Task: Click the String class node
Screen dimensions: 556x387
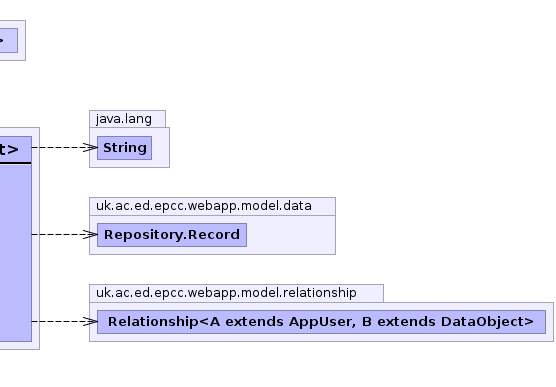Action: [x=124, y=148]
